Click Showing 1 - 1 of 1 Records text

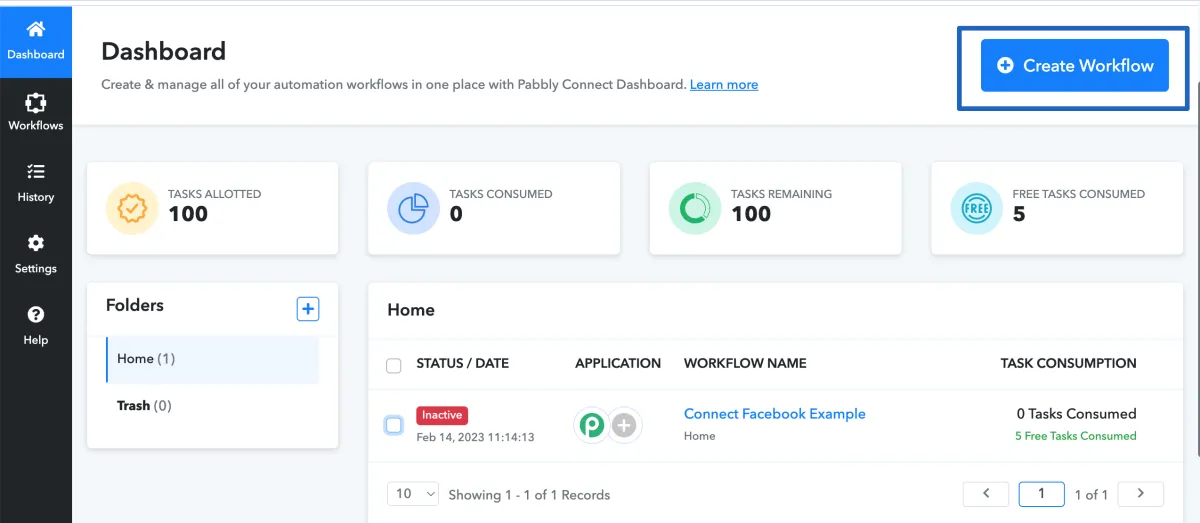pyautogui.click(x=529, y=495)
